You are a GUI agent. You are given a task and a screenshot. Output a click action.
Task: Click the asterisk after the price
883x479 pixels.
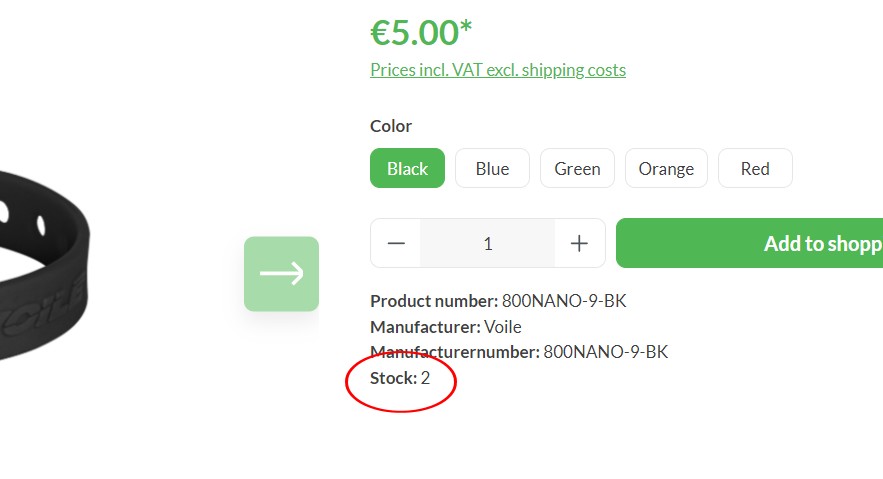466,28
